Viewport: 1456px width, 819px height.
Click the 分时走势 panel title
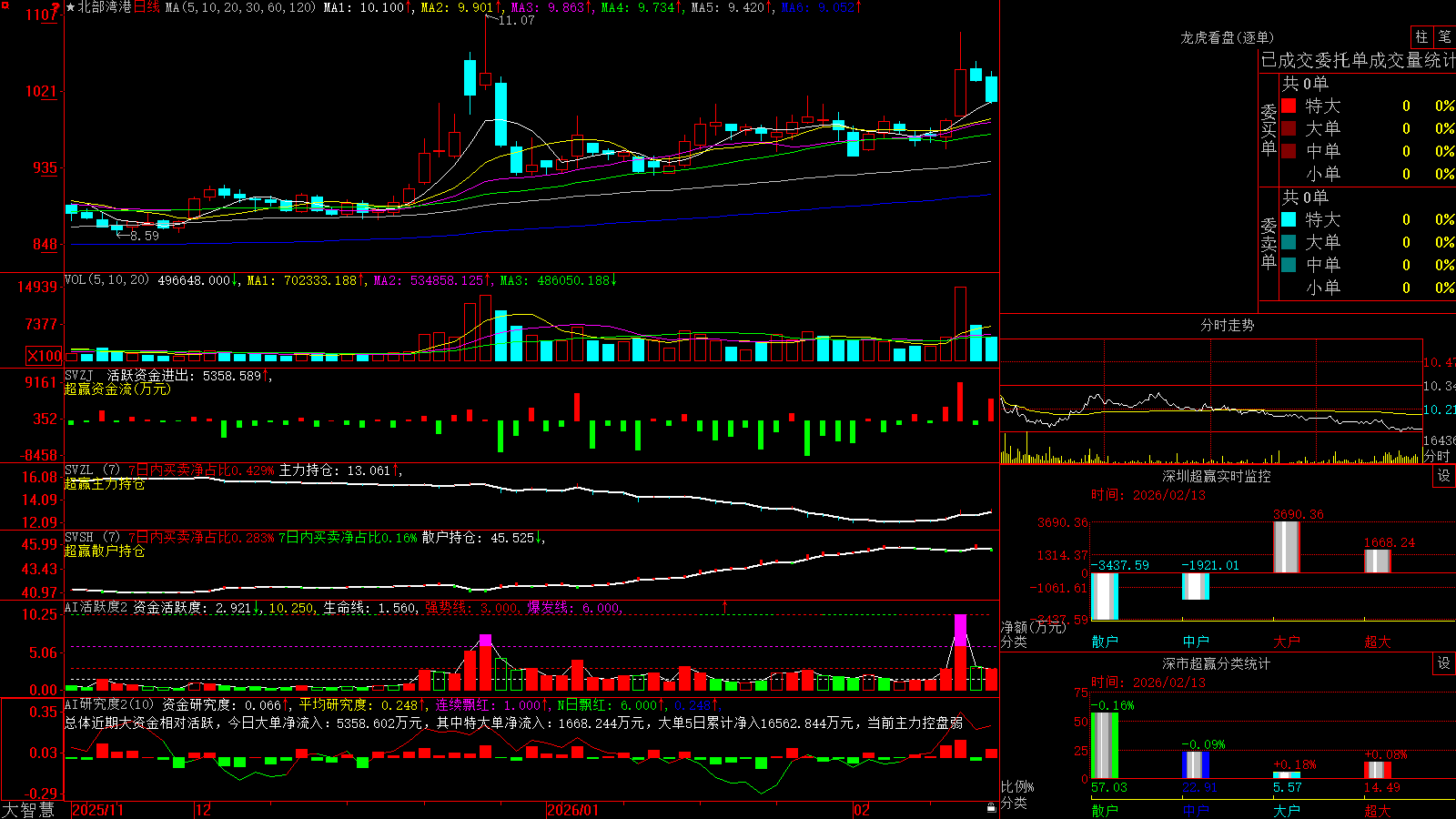[x=1227, y=325]
